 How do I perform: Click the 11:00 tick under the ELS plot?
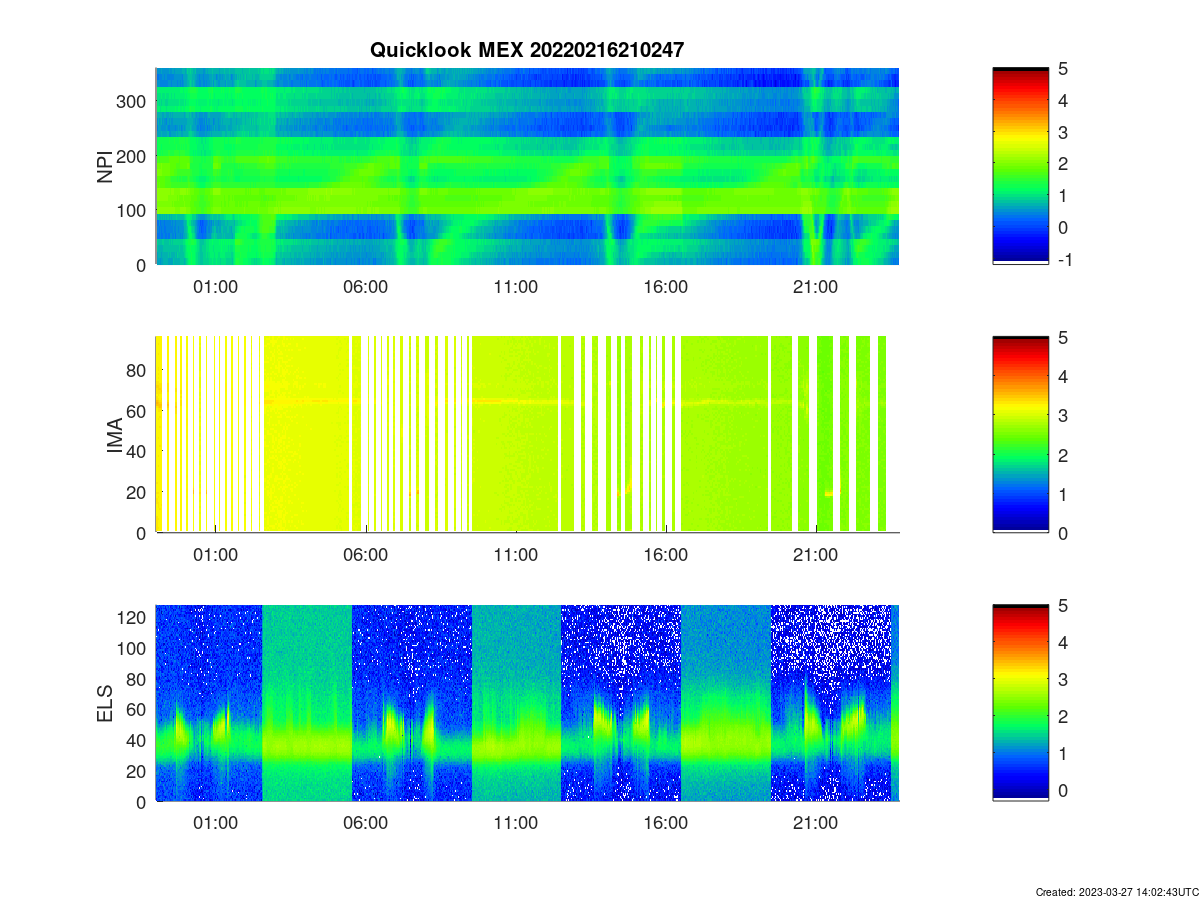point(515,823)
